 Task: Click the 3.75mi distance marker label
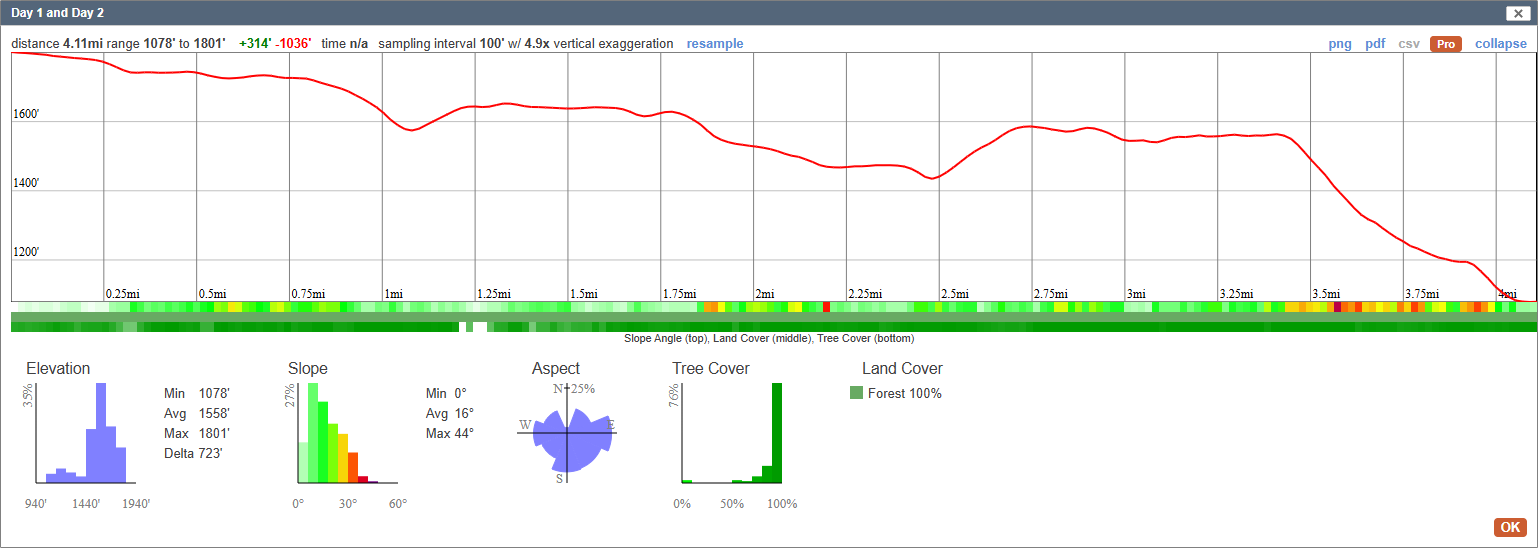point(1422,294)
